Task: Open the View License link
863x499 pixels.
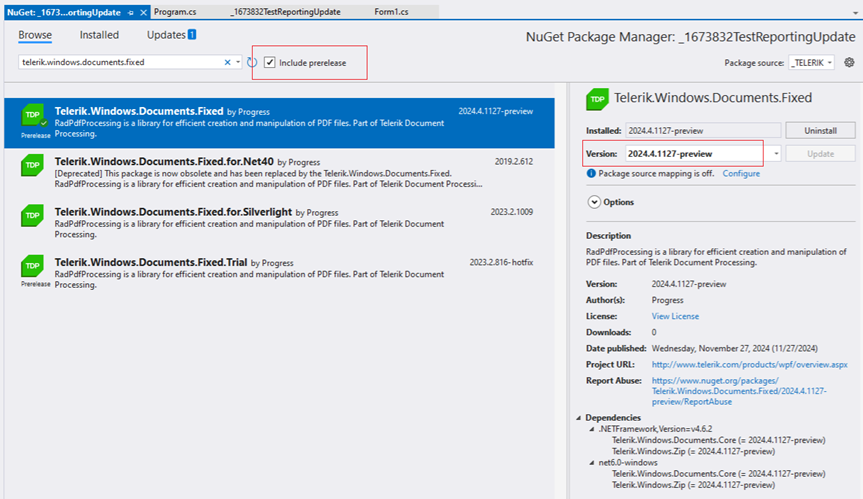Action: [x=675, y=316]
